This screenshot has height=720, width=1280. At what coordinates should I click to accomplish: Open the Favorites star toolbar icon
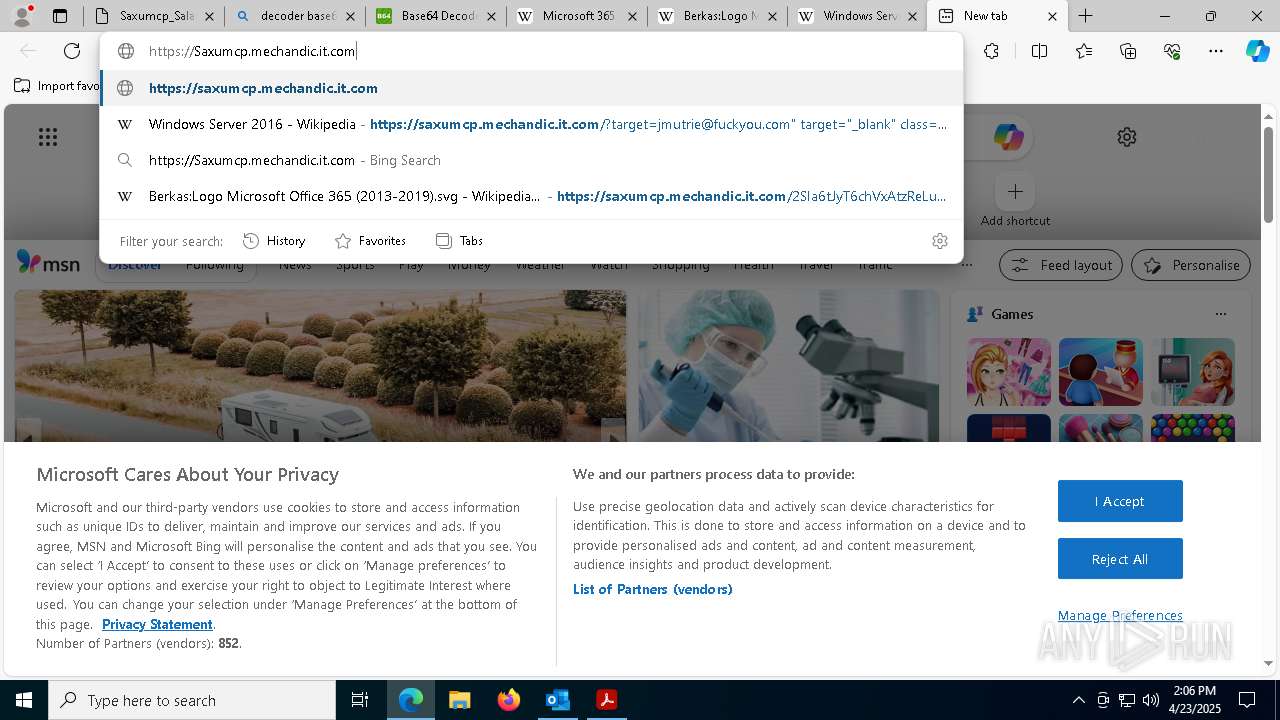pyautogui.click(x=1084, y=51)
